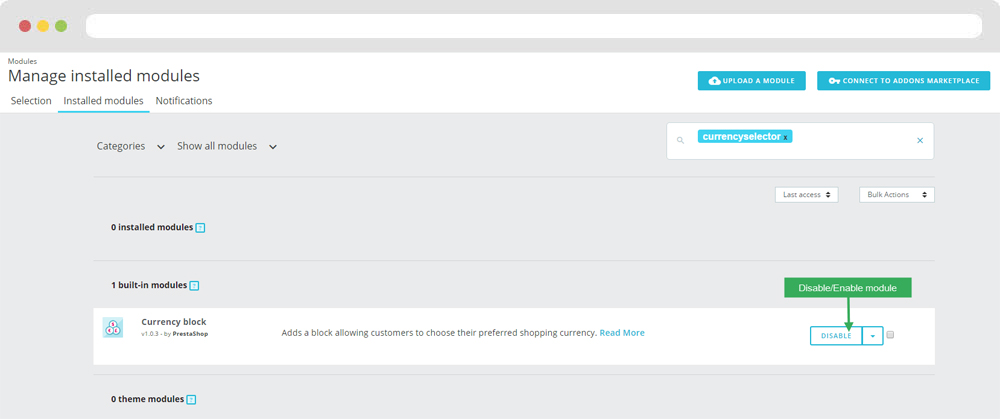Click the Upload a Module button
The width and height of the screenshot is (1000, 419).
coord(751,80)
